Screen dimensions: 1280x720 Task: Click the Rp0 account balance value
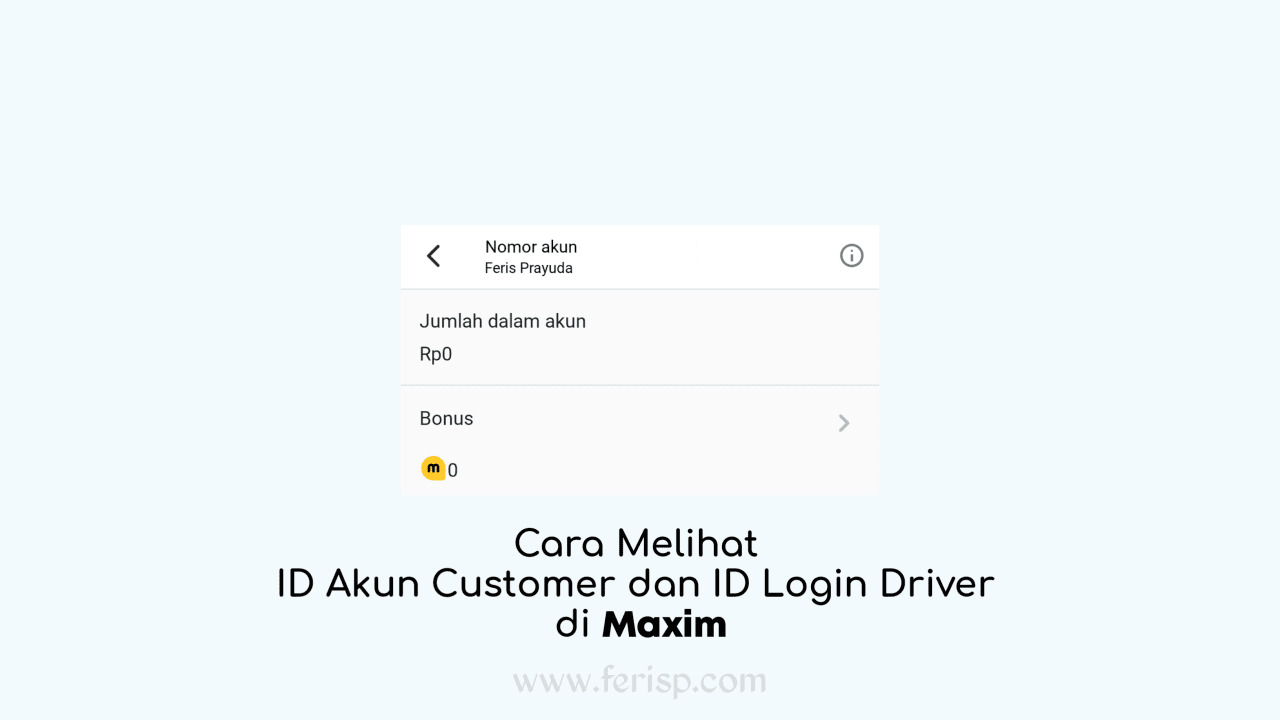pyautogui.click(x=436, y=354)
